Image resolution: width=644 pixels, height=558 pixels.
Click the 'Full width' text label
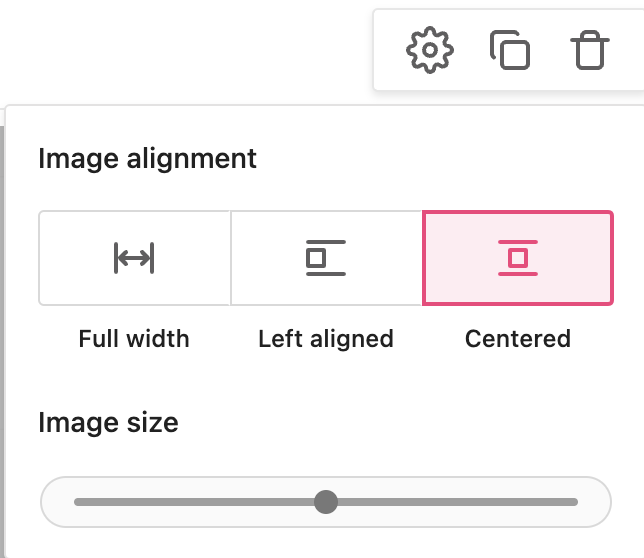[x=134, y=338]
